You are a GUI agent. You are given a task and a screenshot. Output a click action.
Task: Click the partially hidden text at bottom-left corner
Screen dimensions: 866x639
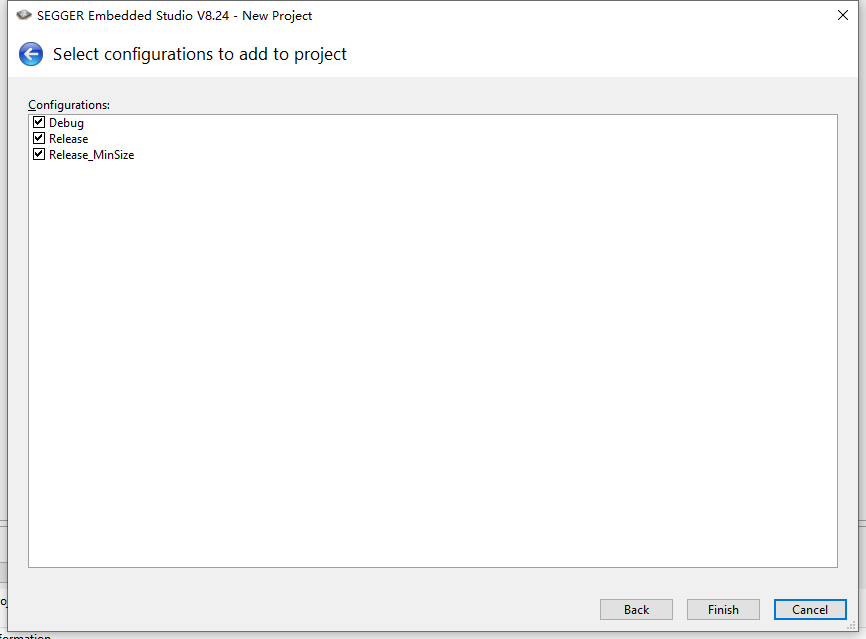point(25,635)
